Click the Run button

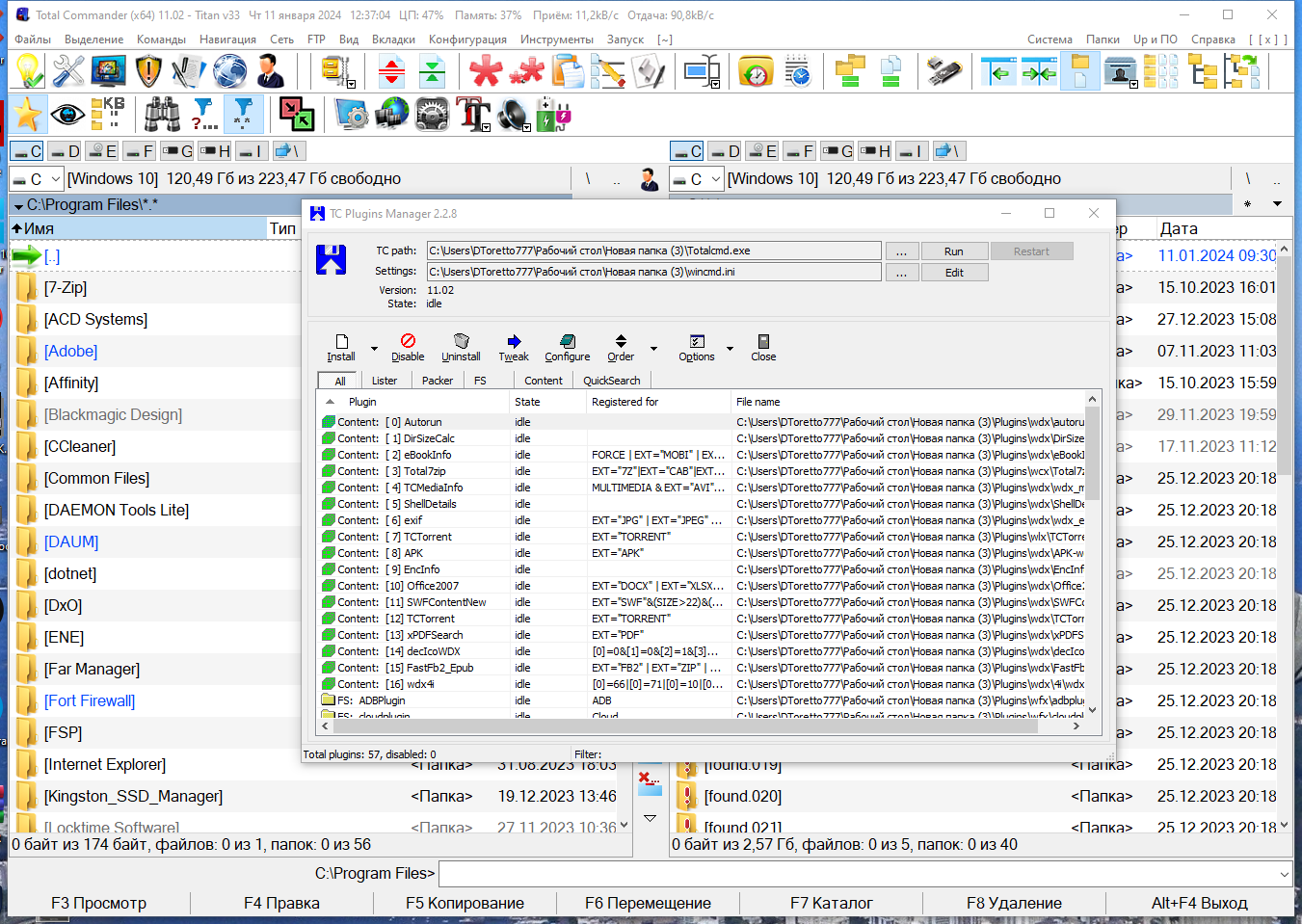click(953, 251)
